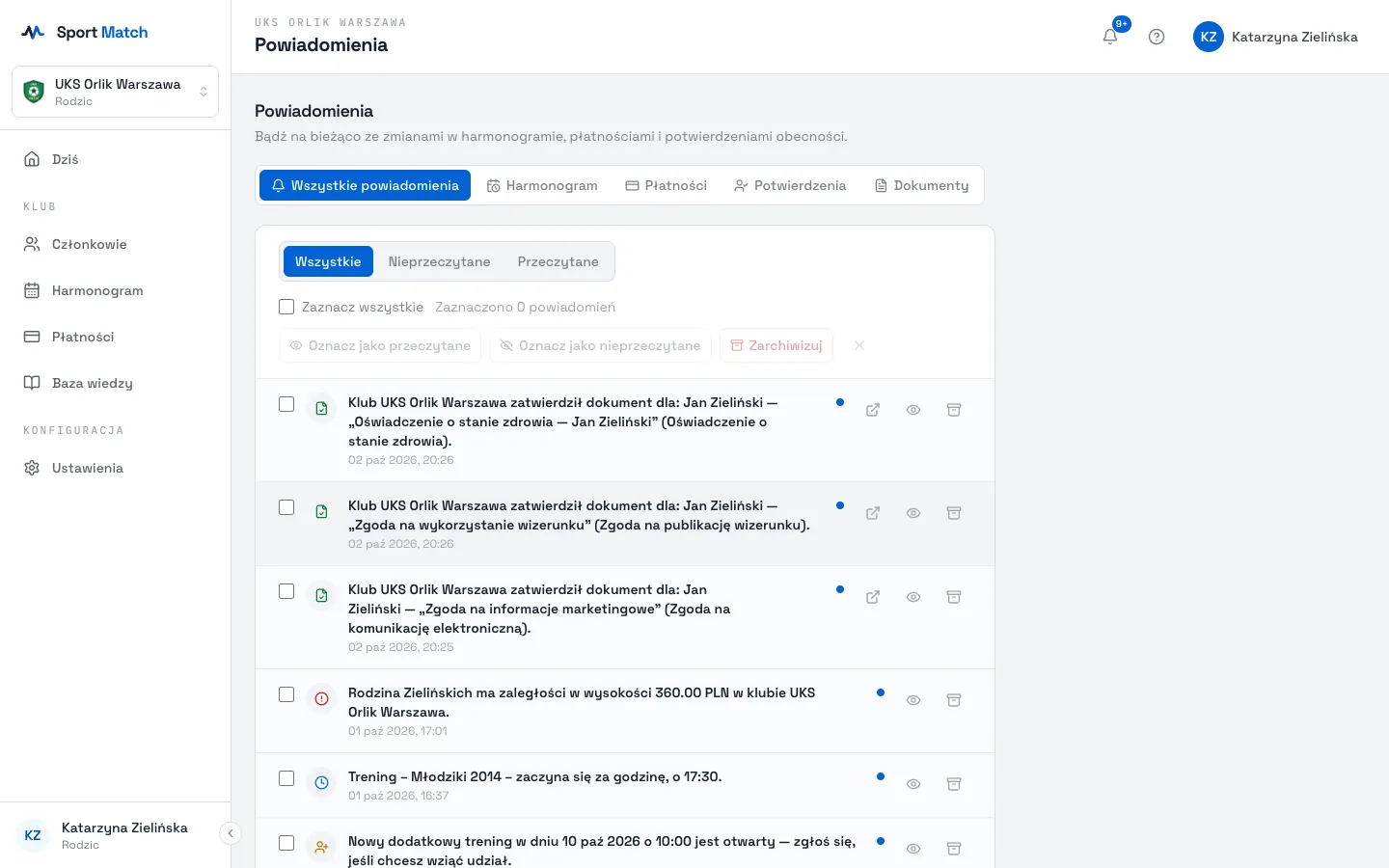Open Ustawienia in the sidebar
The height and width of the screenshot is (868, 1389).
pos(115,468)
